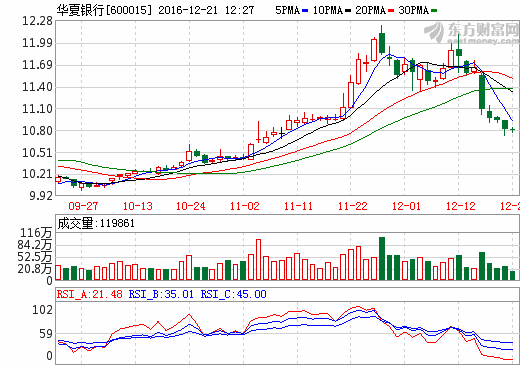This screenshot has height=365, width=520.
Task: Click the tallest red volume bar
Action: (258, 259)
